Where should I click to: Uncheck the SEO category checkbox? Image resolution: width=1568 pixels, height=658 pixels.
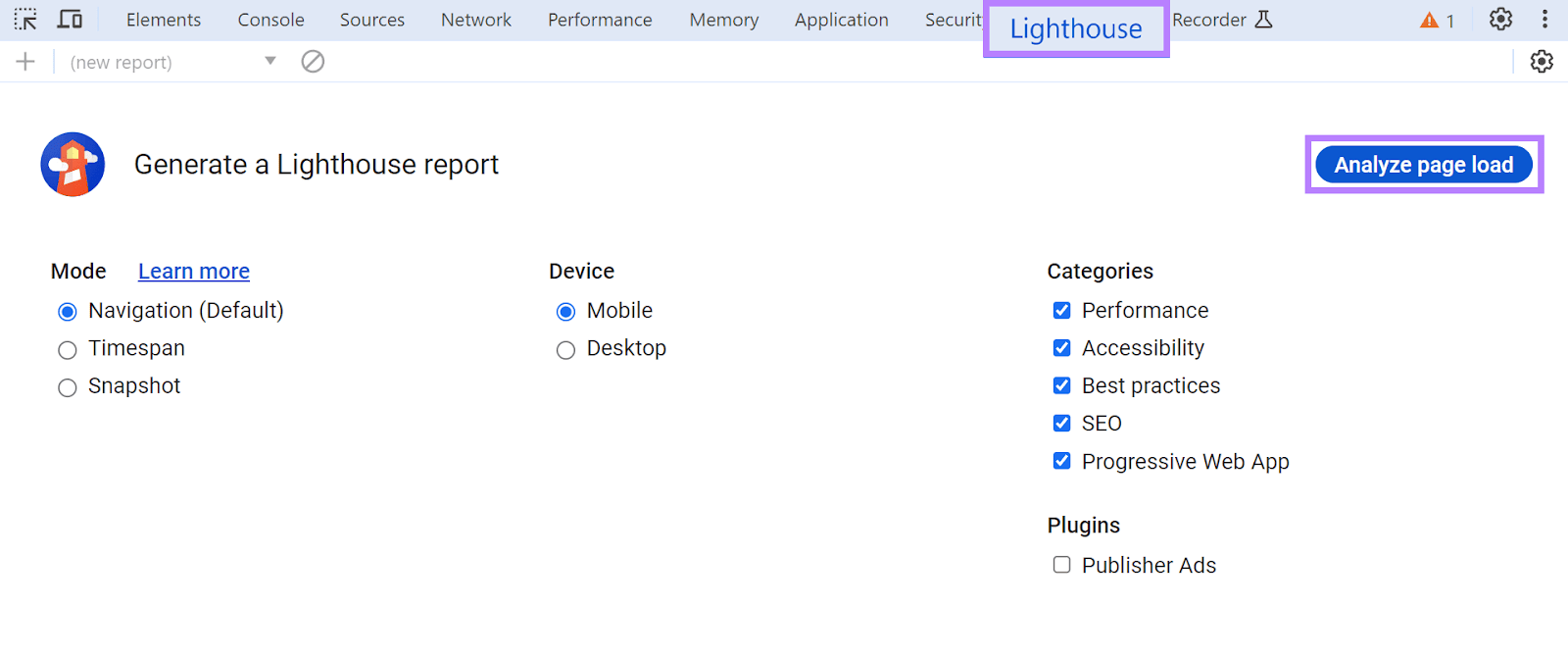click(x=1061, y=424)
